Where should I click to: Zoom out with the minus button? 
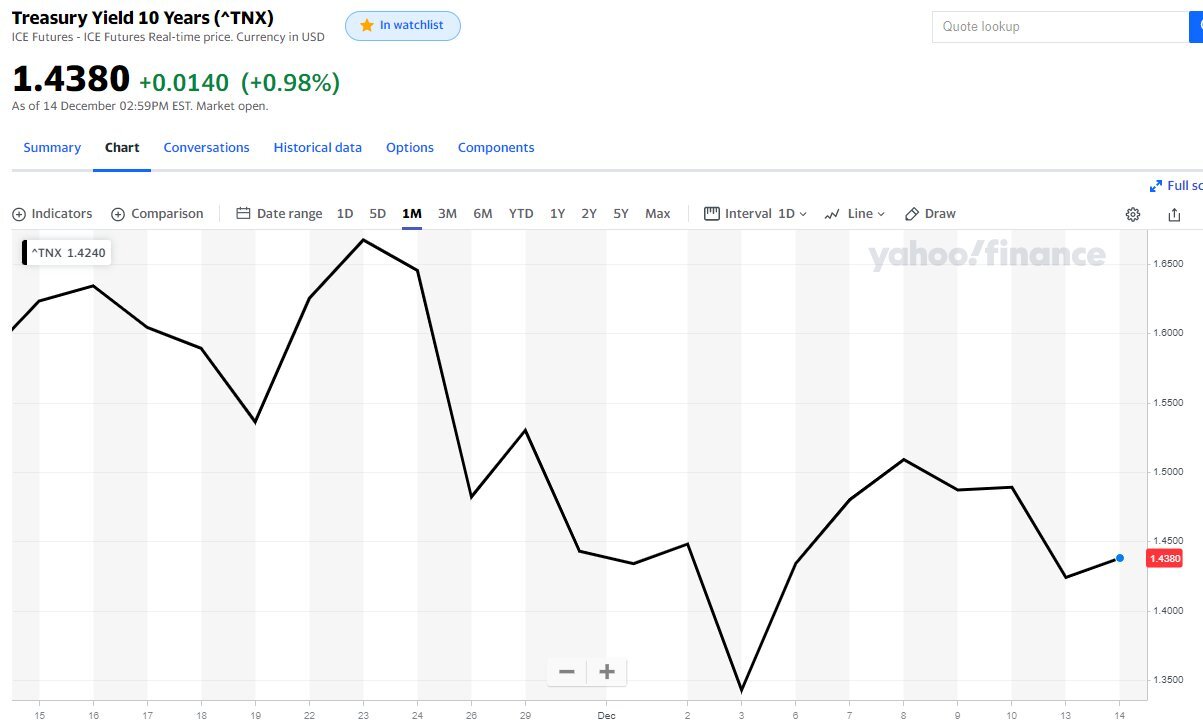[x=566, y=671]
